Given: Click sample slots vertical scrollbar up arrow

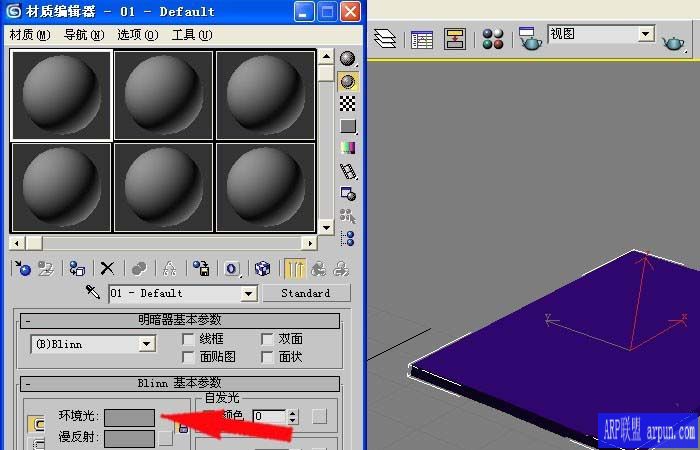Looking at the screenshot, I should (x=326, y=57).
